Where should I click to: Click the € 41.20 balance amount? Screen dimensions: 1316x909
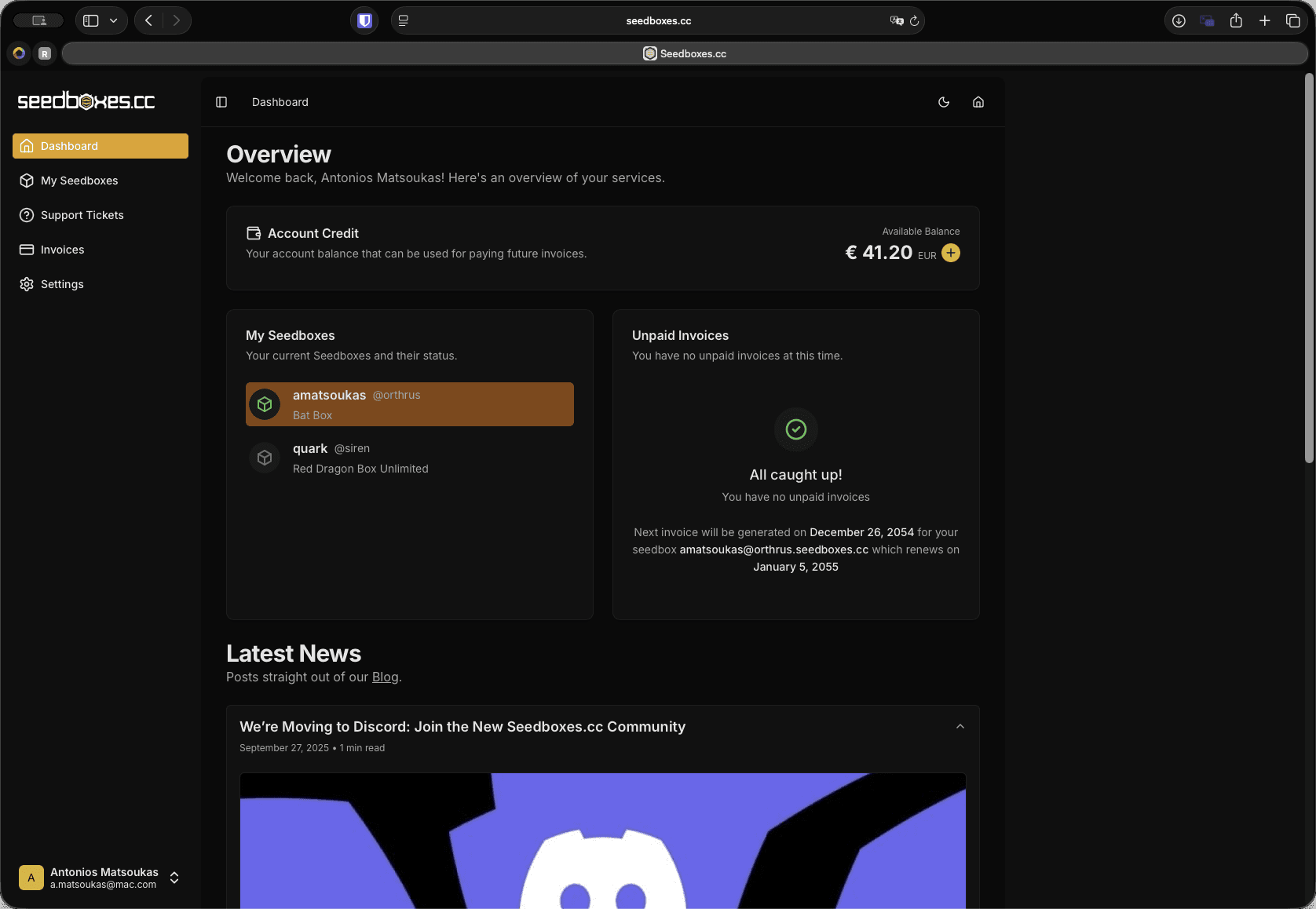tap(879, 252)
